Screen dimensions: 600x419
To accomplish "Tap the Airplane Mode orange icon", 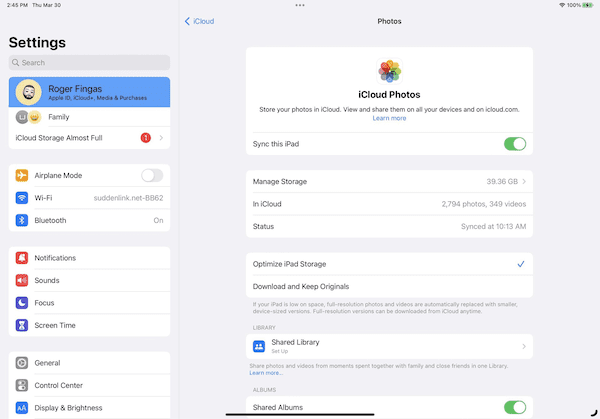I will tap(22, 175).
